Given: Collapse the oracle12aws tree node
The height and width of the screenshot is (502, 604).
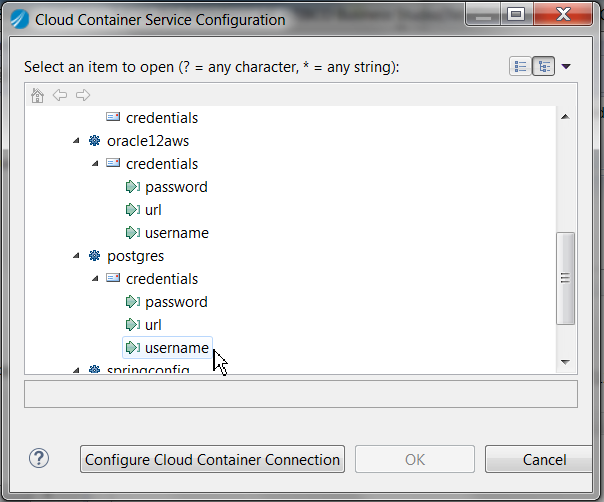Looking at the screenshot, I should 76,141.
